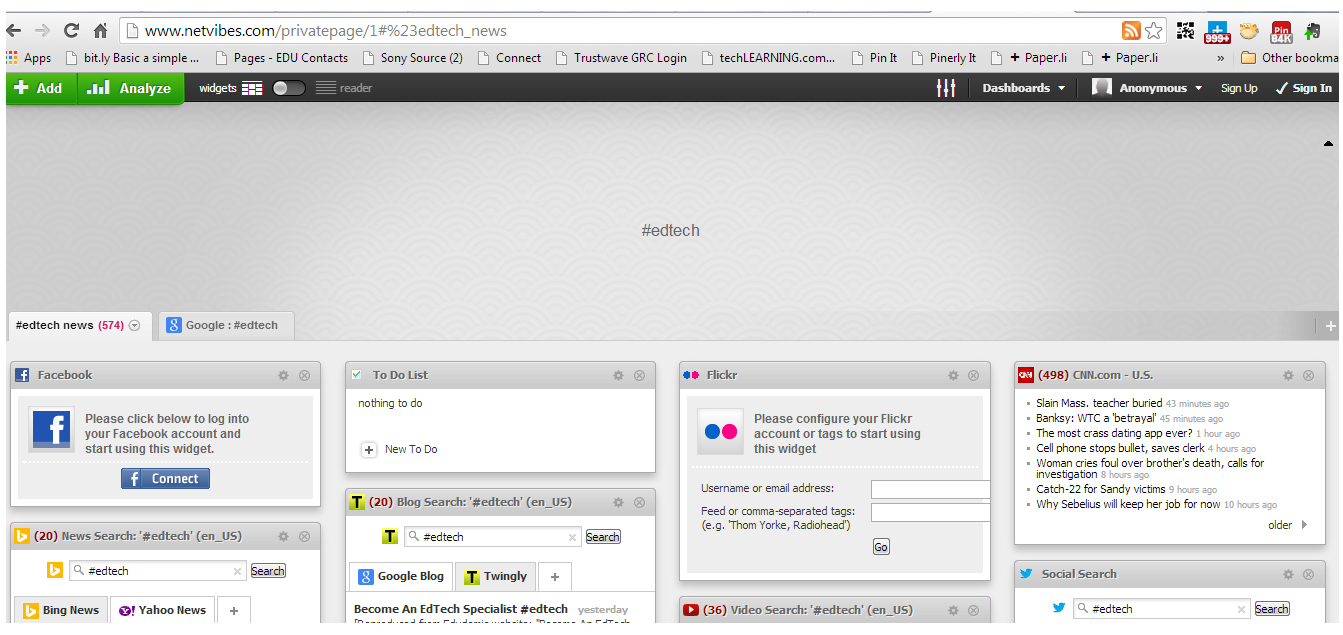Open the Dashboards dropdown menu
This screenshot has height=635, width=1343.
click(1023, 88)
